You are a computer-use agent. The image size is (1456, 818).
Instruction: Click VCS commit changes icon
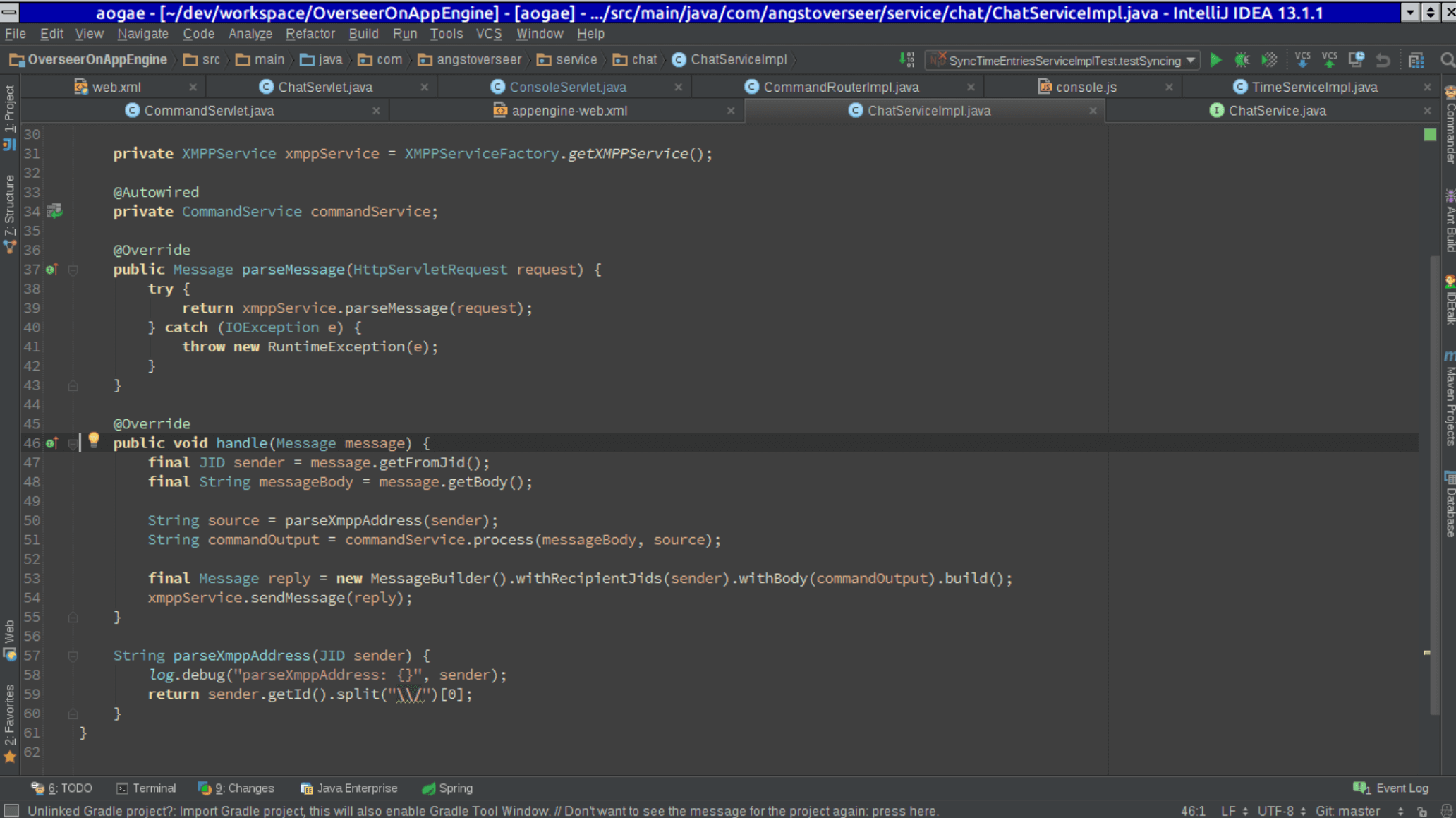1329,61
